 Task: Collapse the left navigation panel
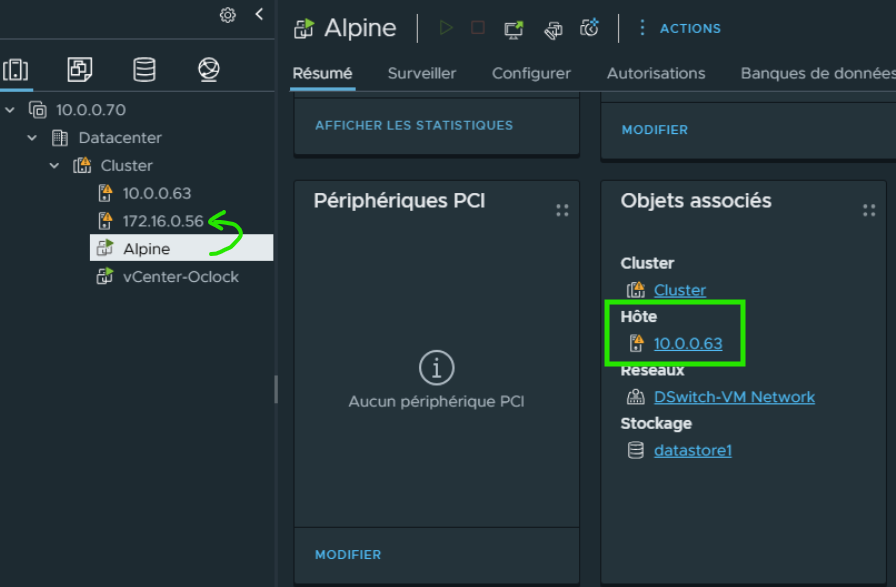point(259,14)
